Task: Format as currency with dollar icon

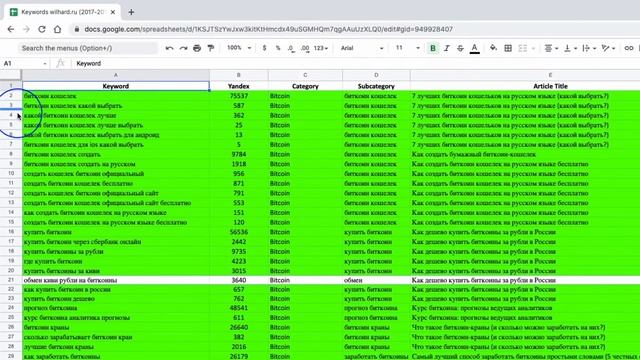Action: [264, 48]
